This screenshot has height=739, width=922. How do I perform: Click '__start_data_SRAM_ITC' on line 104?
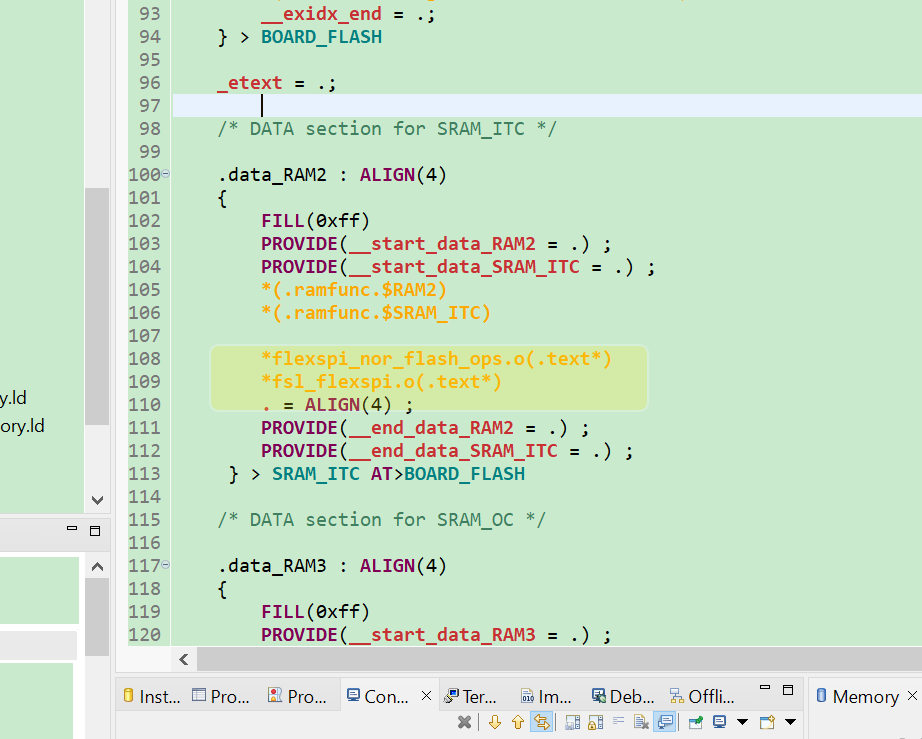point(465,266)
